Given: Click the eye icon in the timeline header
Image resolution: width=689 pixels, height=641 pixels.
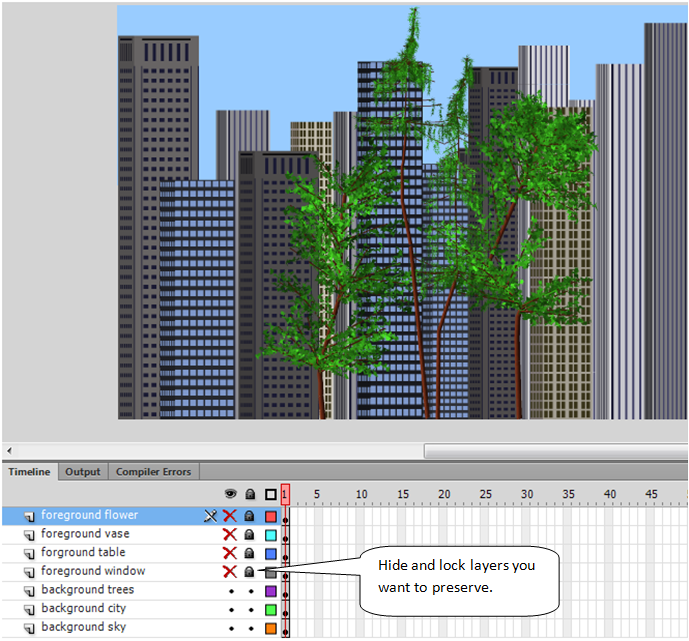Looking at the screenshot, I should (230, 494).
